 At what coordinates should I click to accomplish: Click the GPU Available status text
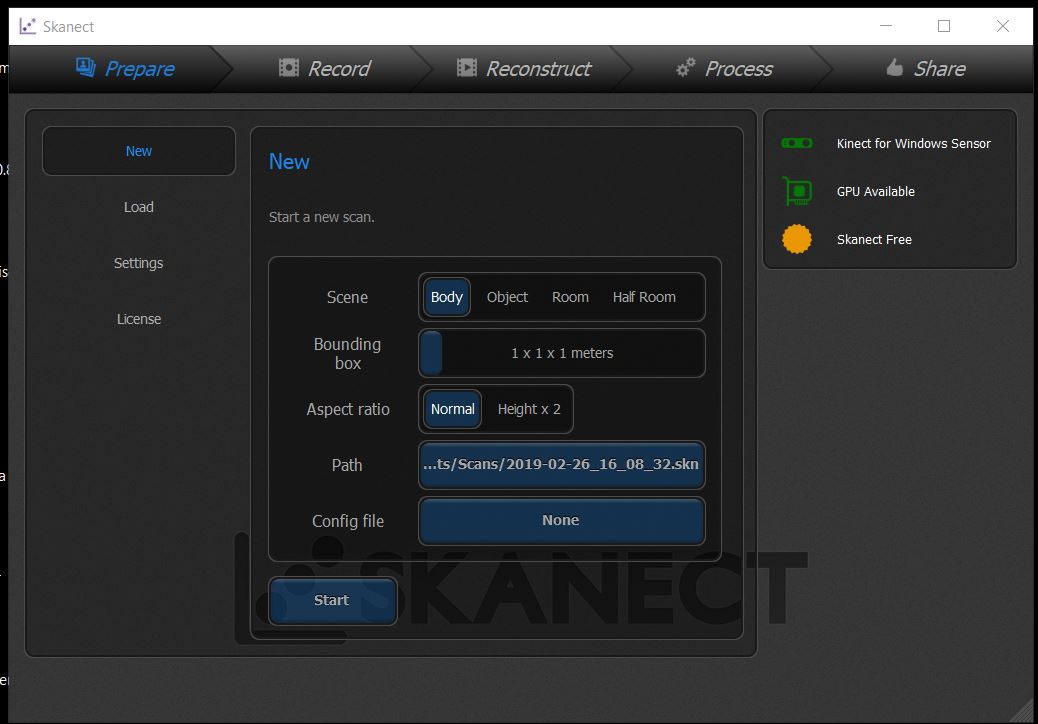click(876, 191)
